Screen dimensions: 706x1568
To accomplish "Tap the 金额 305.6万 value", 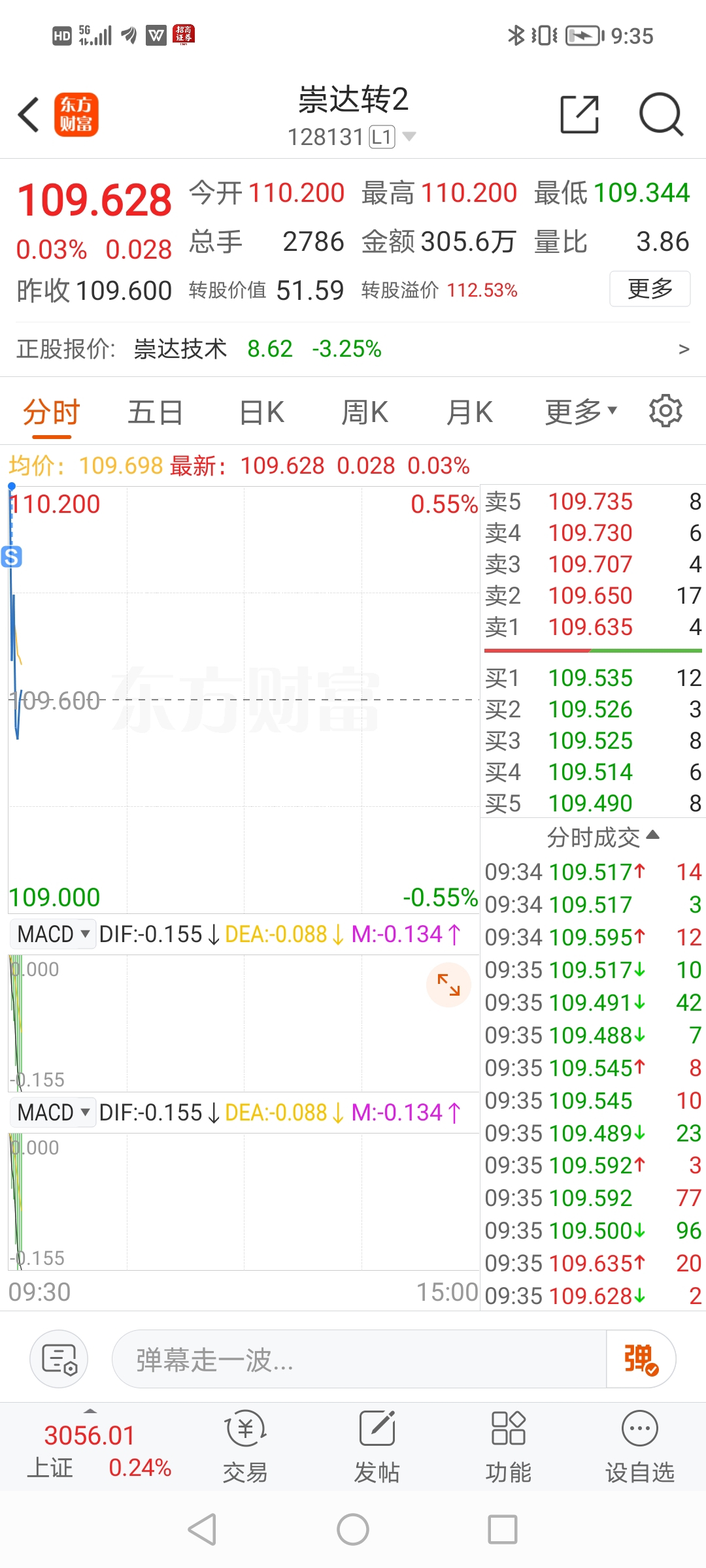I will 468,242.
